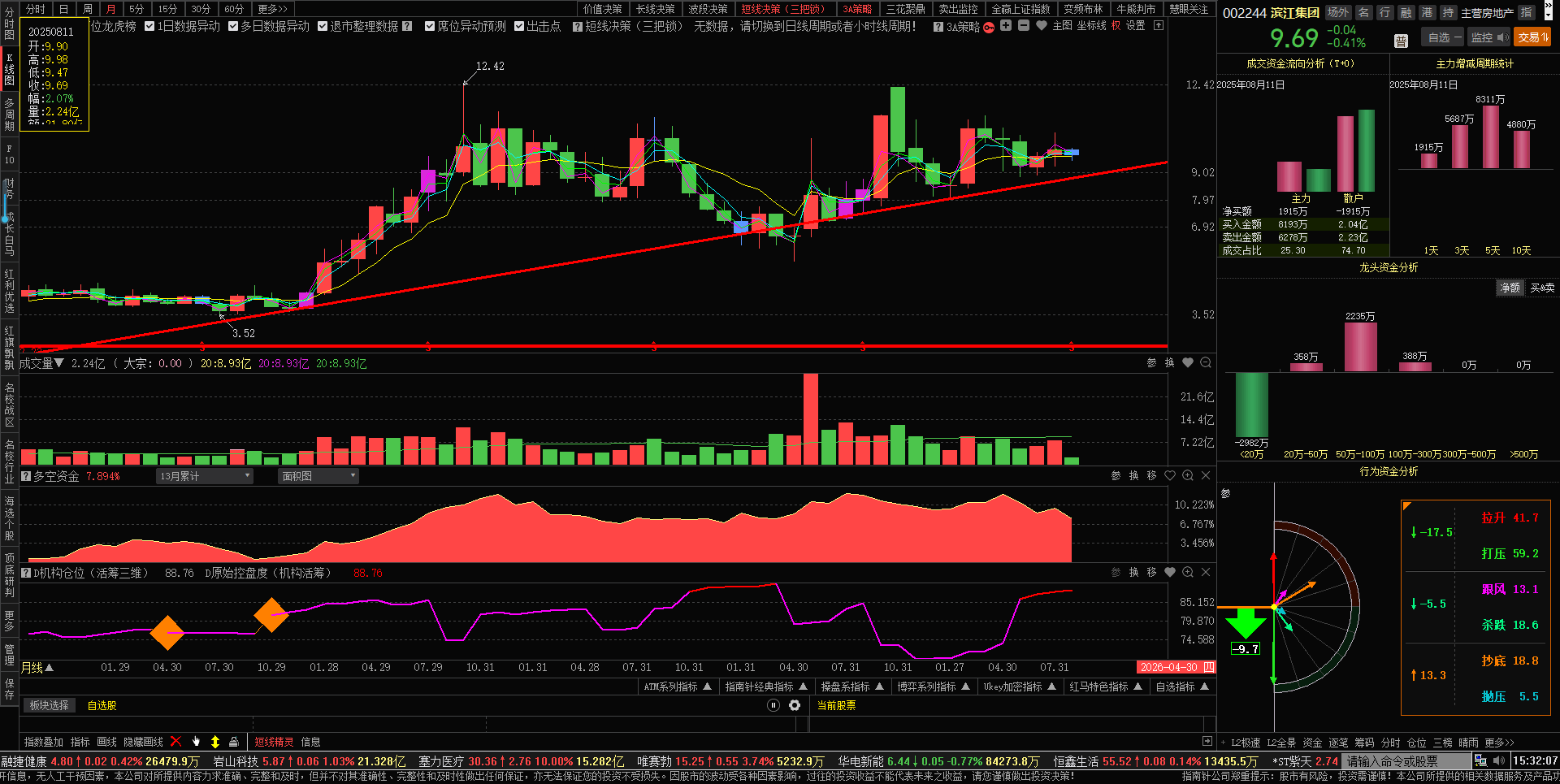Expand 博弈系列指标 menu
Viewport: 1560px width, 784px height.
tap(933, 687)
